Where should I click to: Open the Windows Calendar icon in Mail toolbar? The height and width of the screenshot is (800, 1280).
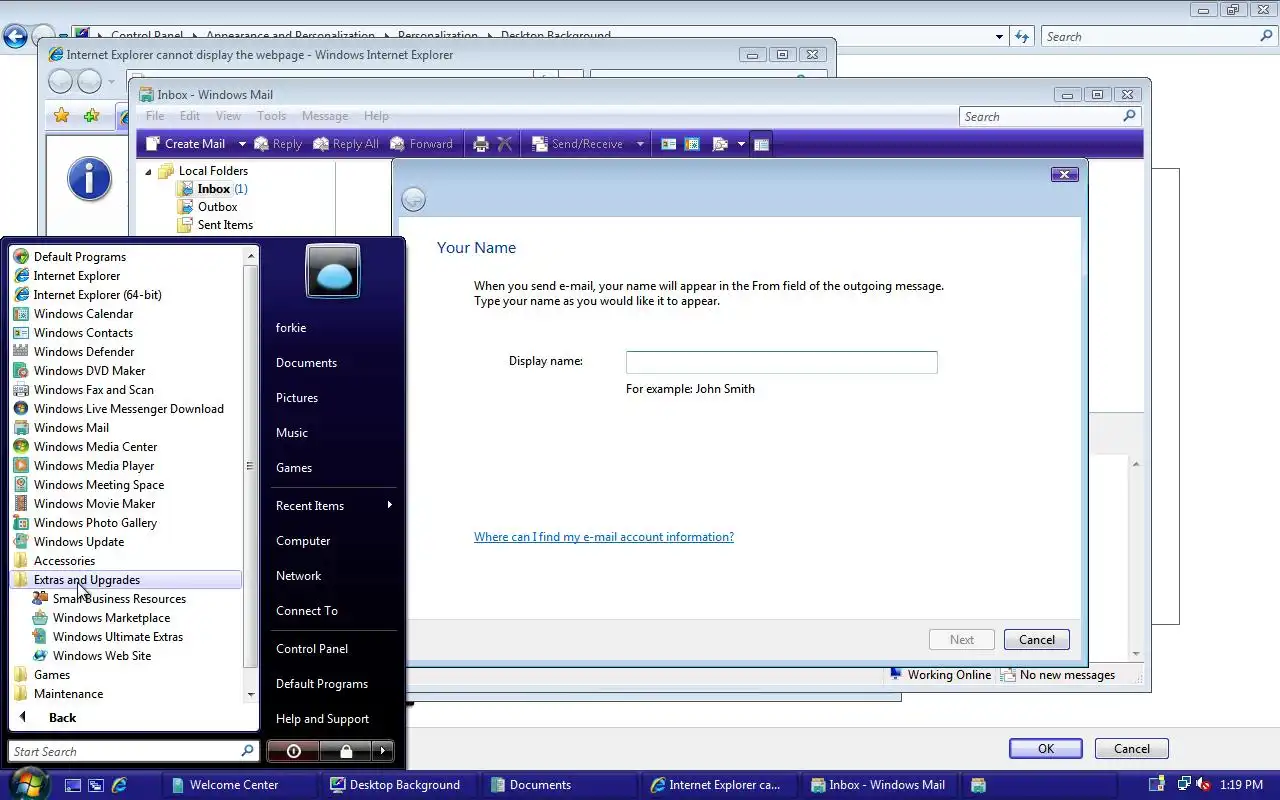pos(692,144)
